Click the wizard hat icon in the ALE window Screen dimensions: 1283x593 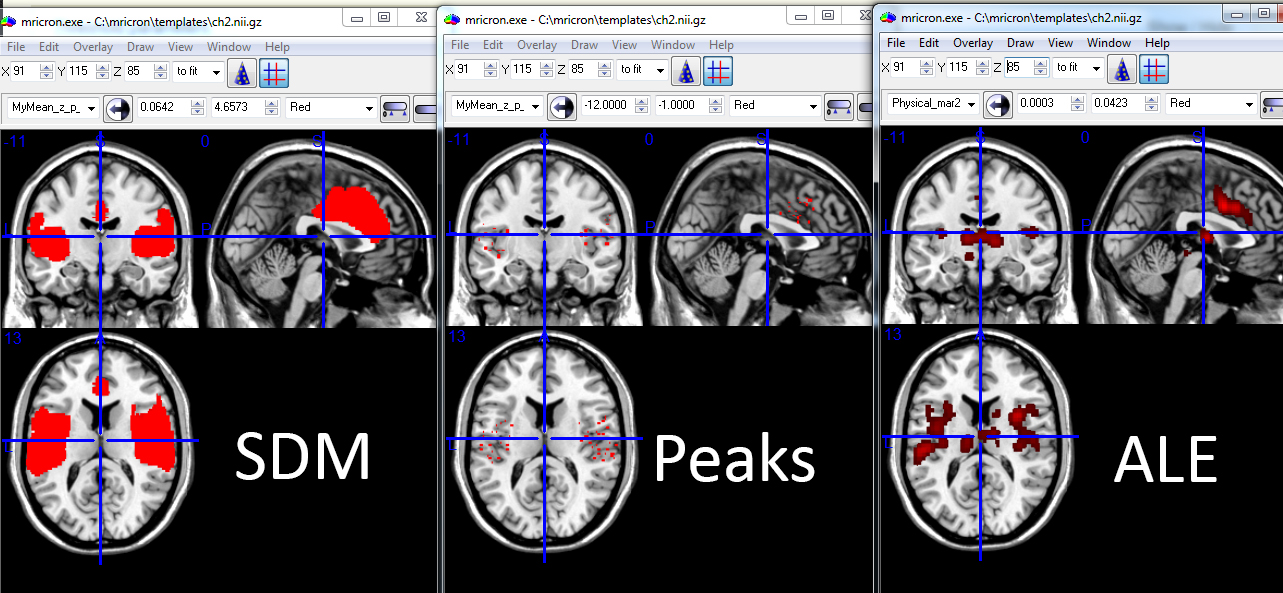(x=1125, y=69)
